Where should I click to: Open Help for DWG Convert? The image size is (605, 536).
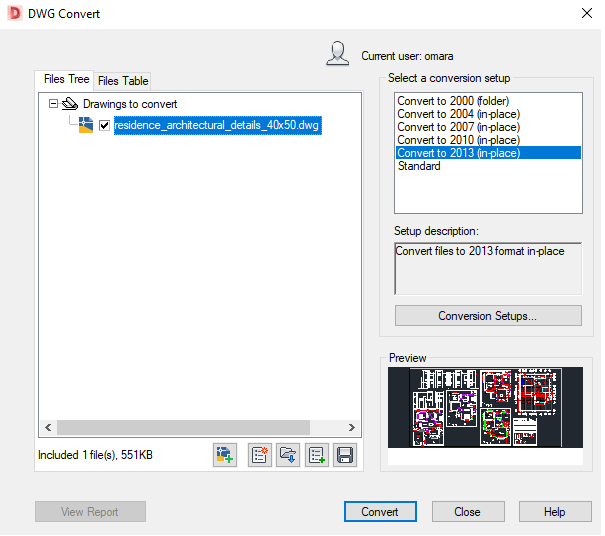(555, 512)
